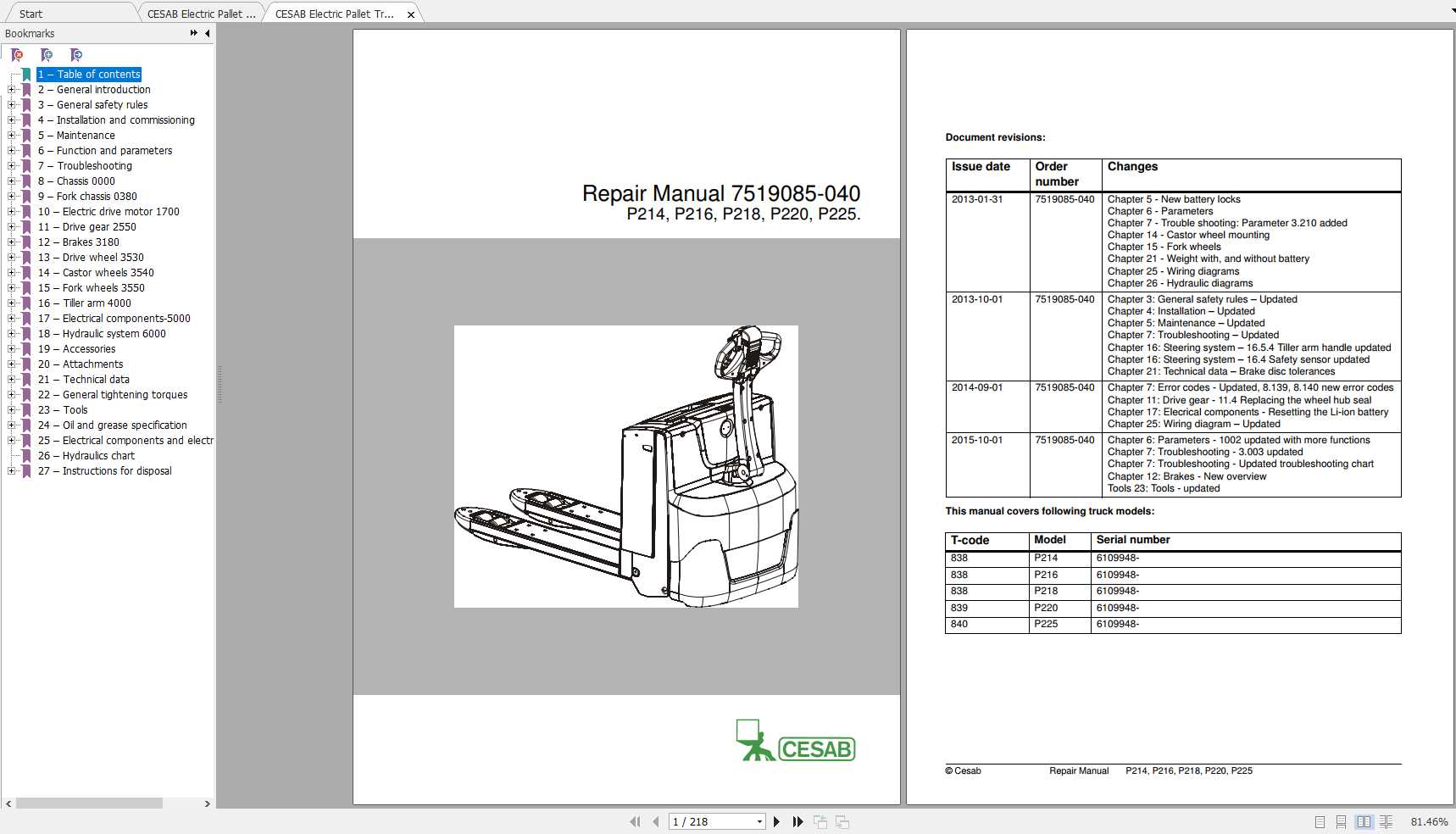Expand the Hydraulic system 6000 bookmark
This screenshot has width=1456, height=834.
pyautogui.click(x=12, y=334)
